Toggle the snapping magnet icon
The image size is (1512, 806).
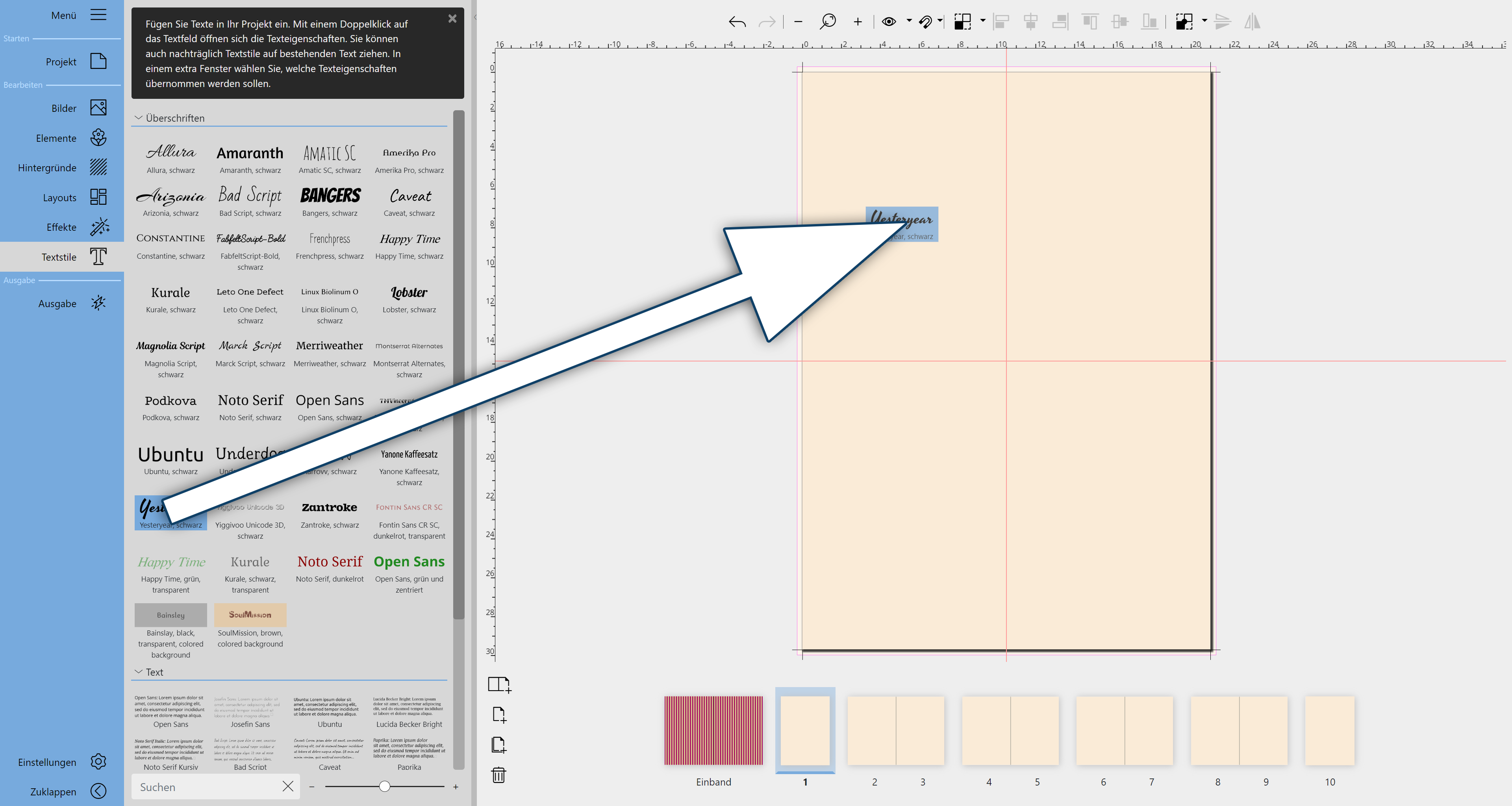(x=926, y=22)
